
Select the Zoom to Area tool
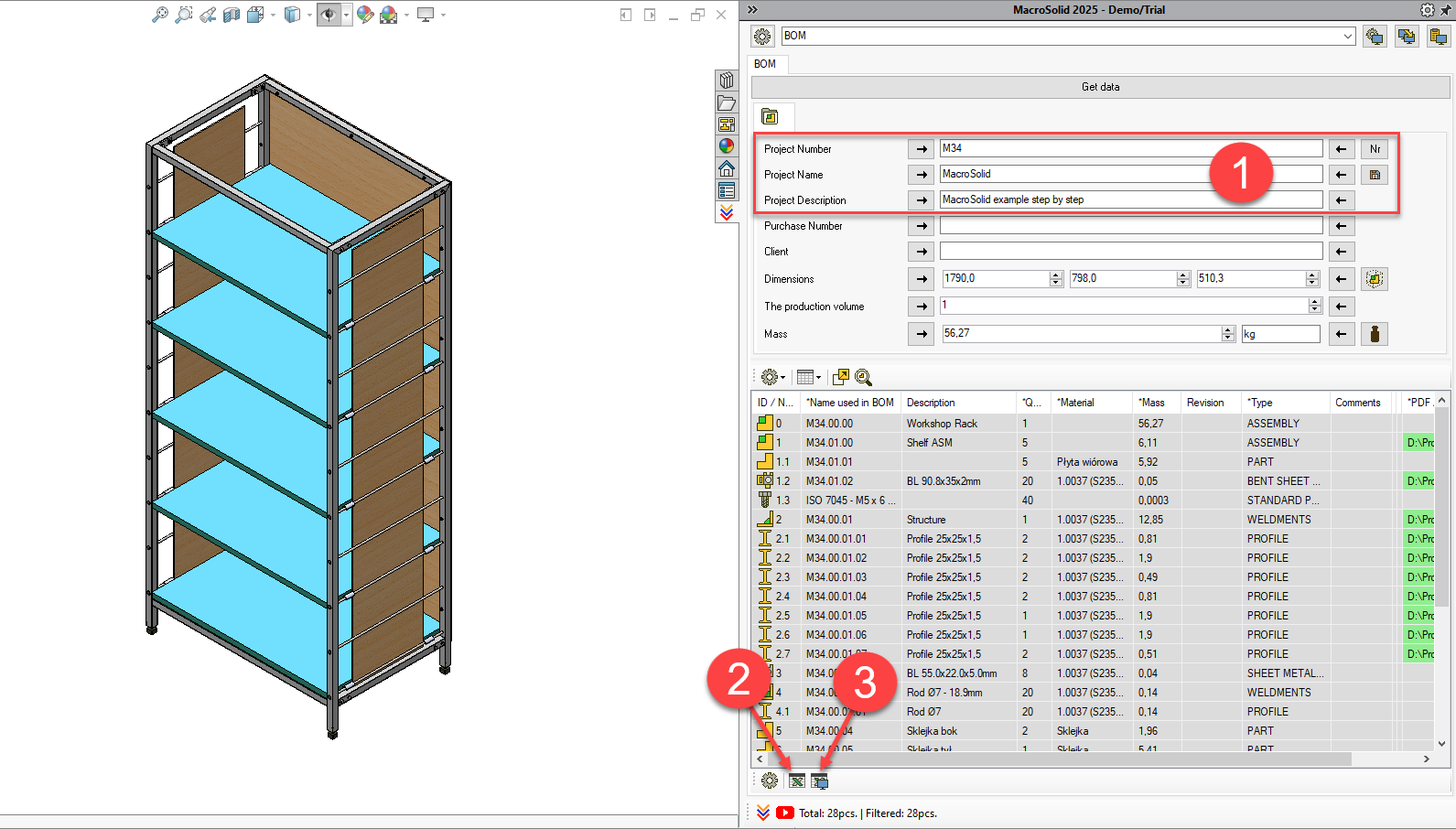pyautogui.click(x=184, y=15)
